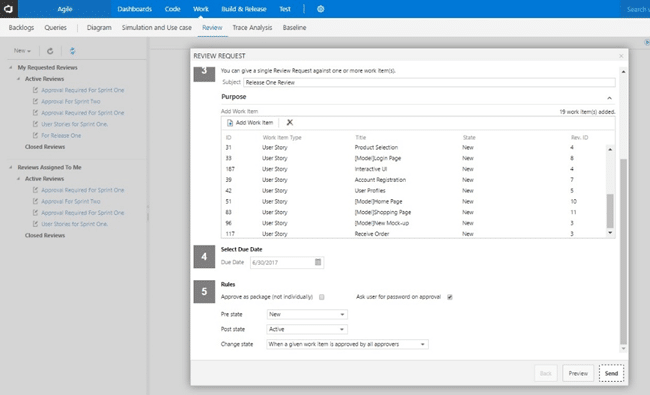Open the Build & Release hub
Screen dimensions: 650x395
244,9
